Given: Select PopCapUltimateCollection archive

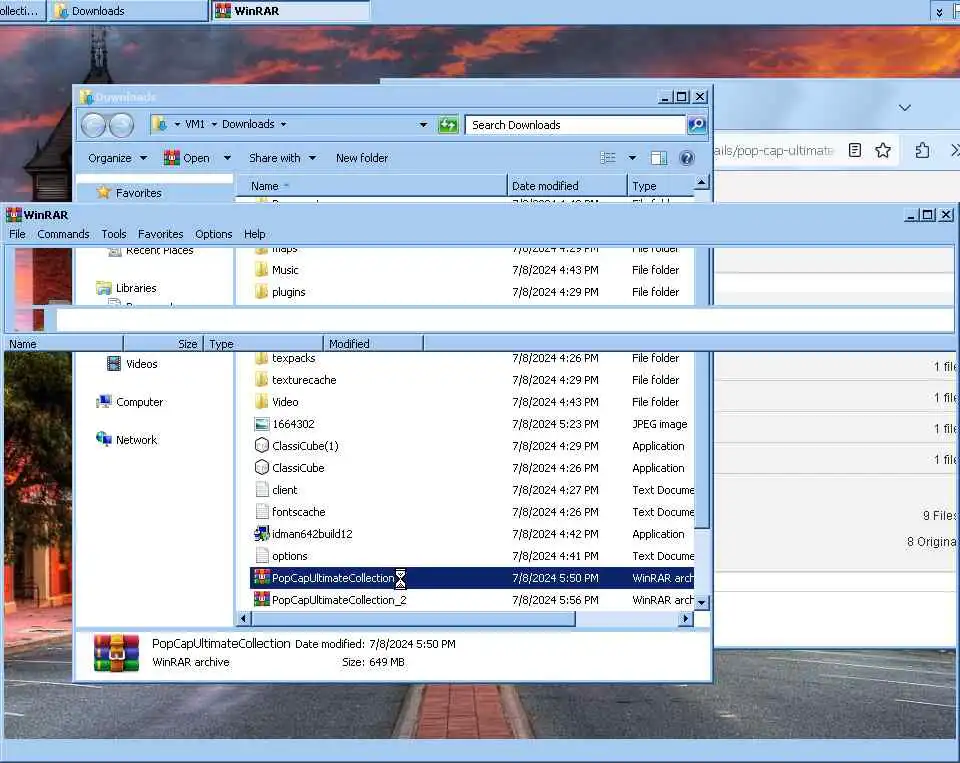Looking at the screenshot, I should pyautogui.click(x=473, y=578).
